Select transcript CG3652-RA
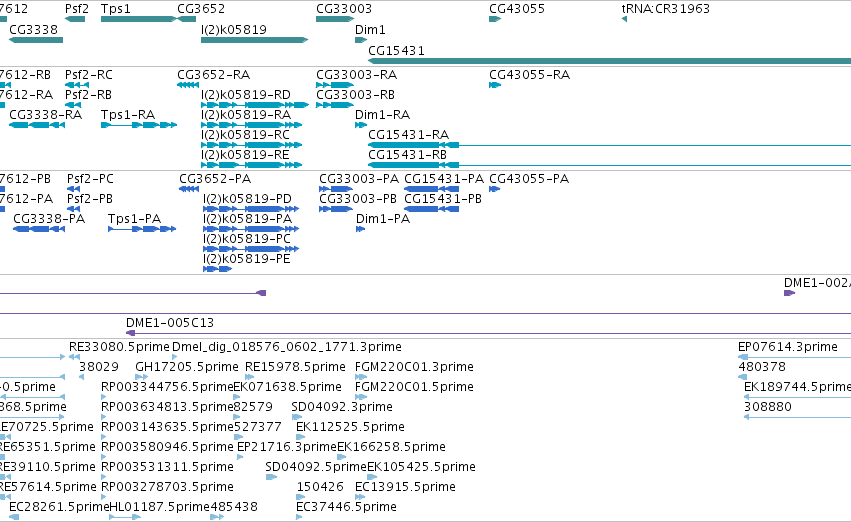The height and width of the screenshot is (522, 851). pyautogui.click(x=213, y=75)
